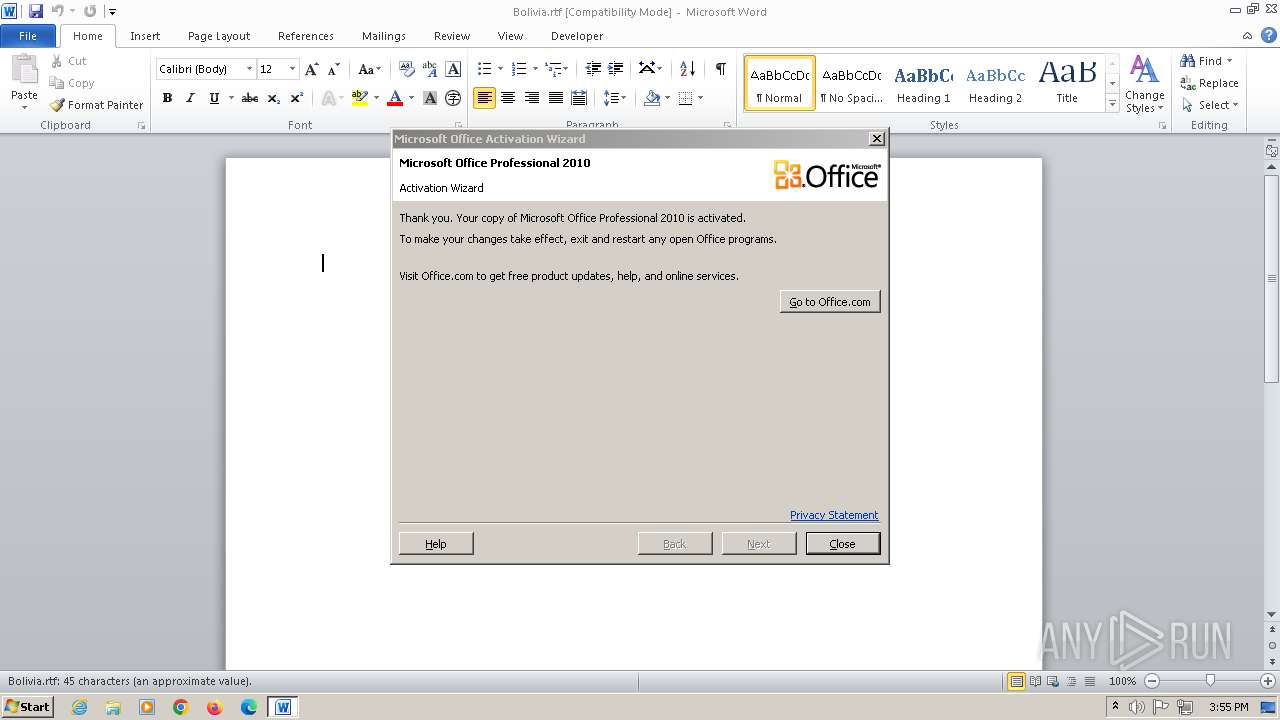Switch to the References tab
Viewport: 1280px width, 720px height.
coord(306,36)
